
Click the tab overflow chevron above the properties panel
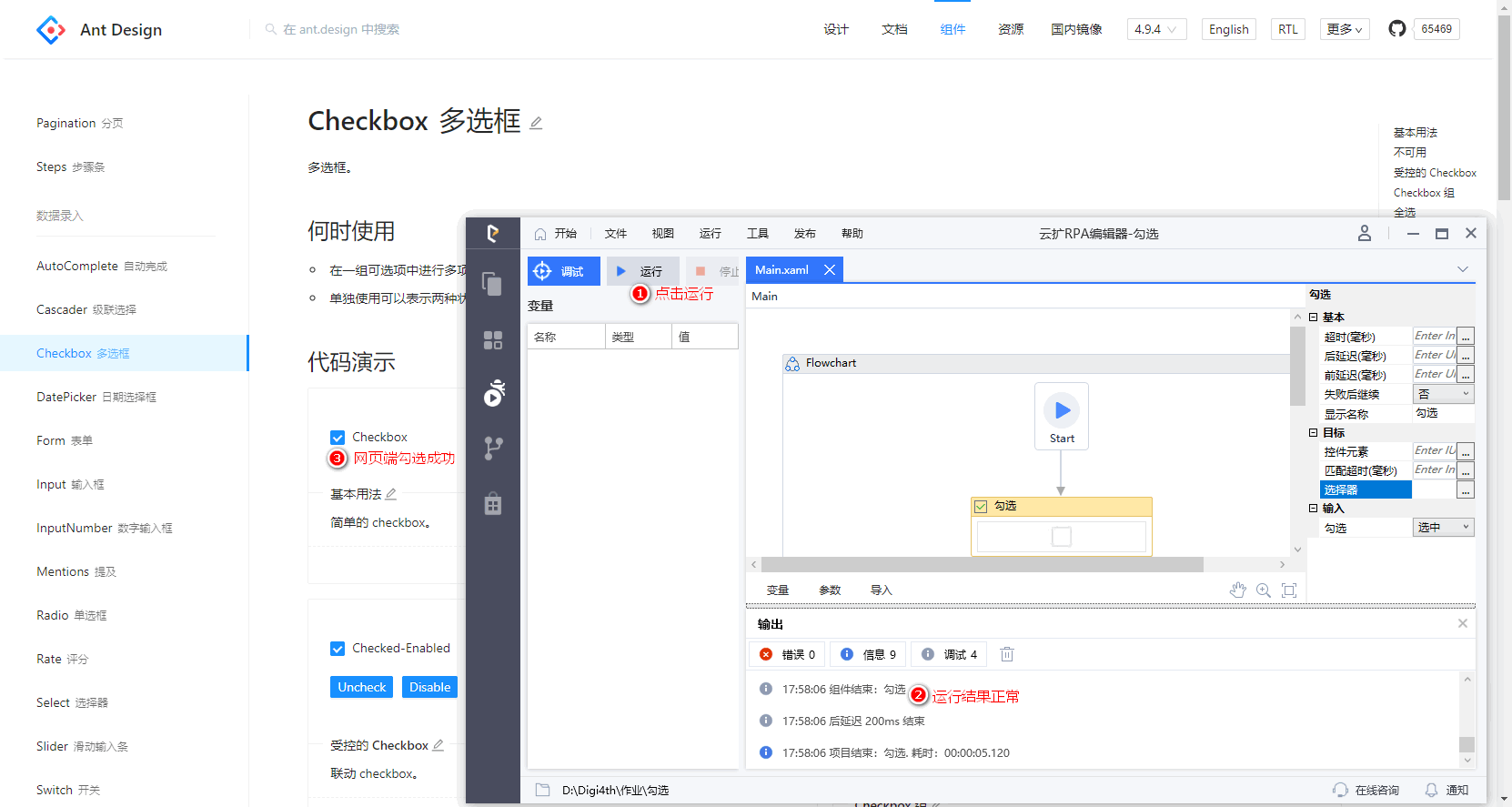1463,269
